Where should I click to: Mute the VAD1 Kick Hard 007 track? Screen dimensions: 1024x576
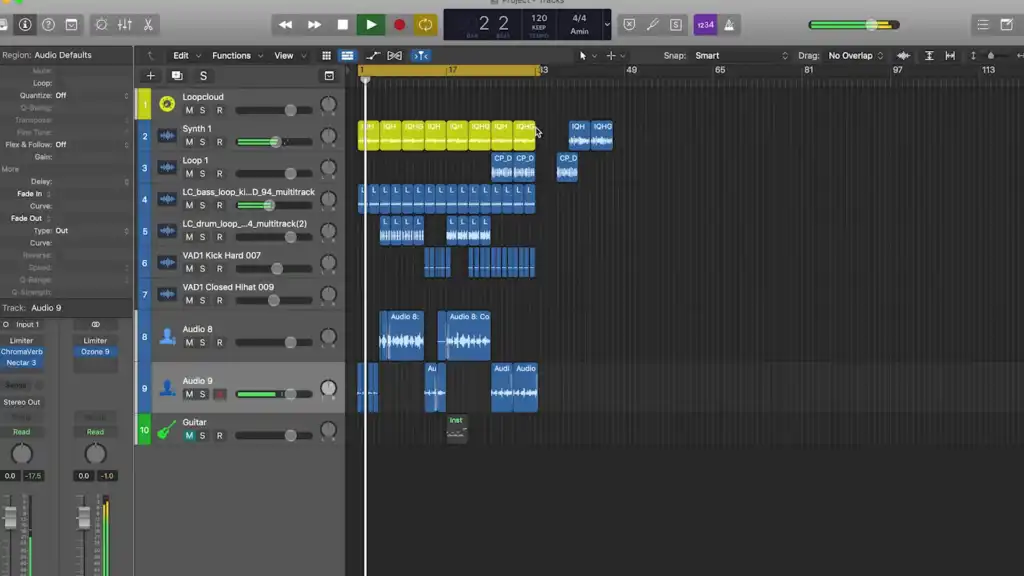click(189, 268)
